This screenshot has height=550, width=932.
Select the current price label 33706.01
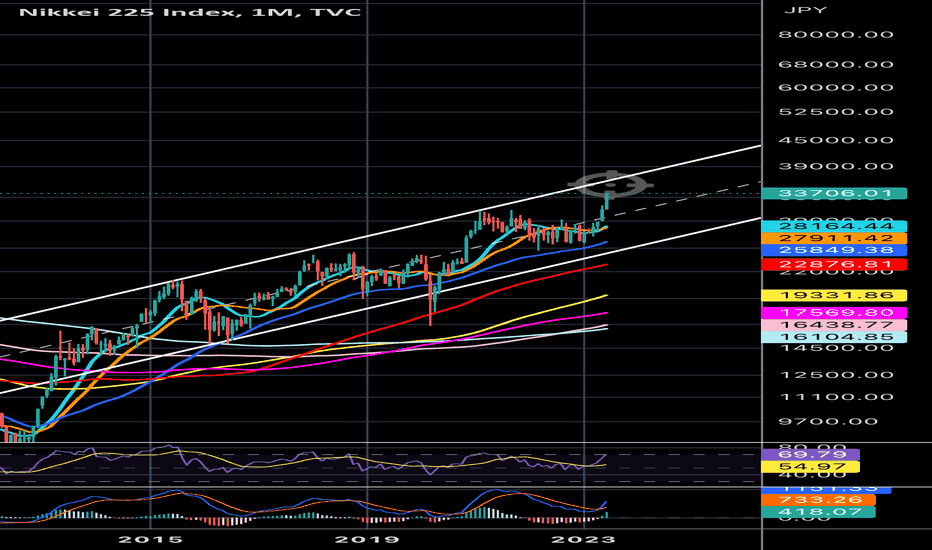834,193
